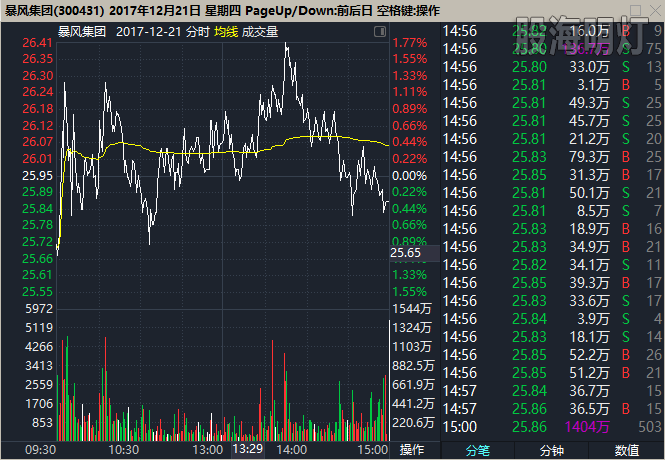Click the 1.77% top percentage label
The width and height of the screenshot is (665, 460).
pyautogui.click(x=410, y=43)
